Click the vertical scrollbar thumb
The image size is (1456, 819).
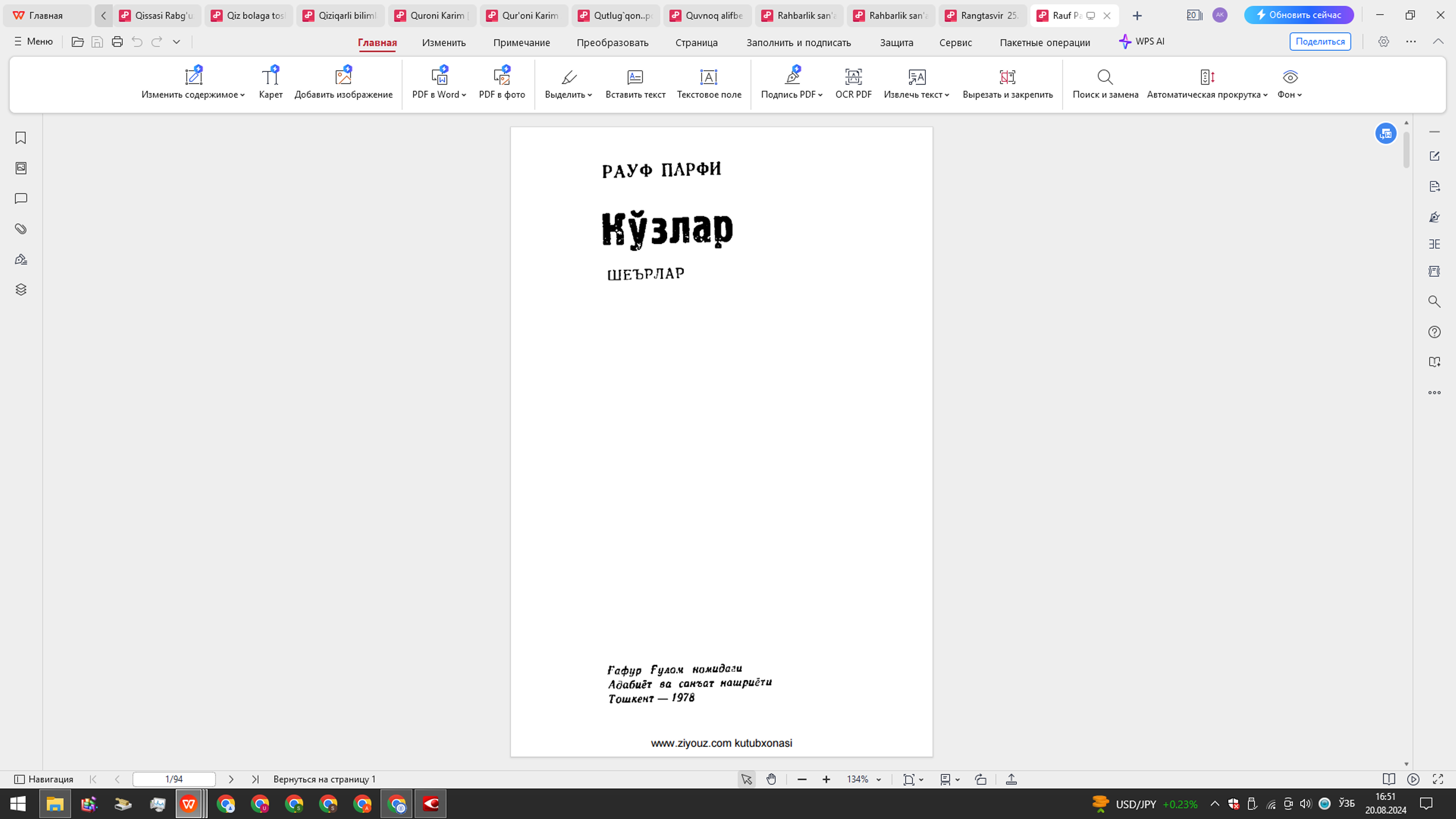coord(1406,150)
